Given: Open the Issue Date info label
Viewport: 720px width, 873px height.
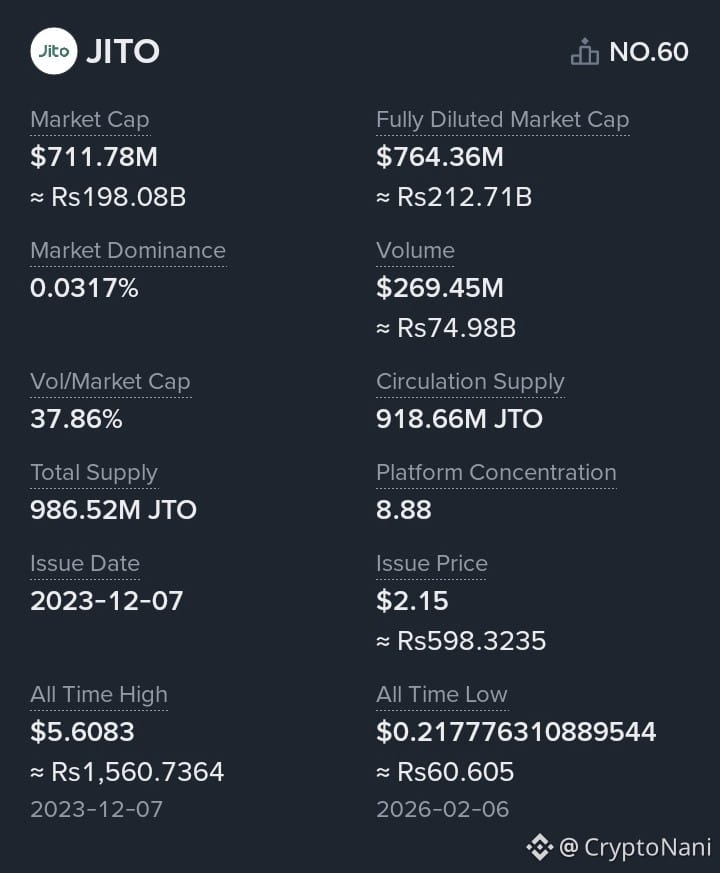Looking at the screenshot, I should pyautogui.click(x=85, y=563).
